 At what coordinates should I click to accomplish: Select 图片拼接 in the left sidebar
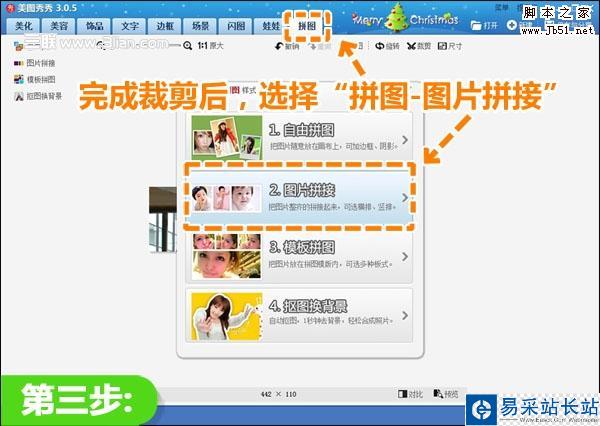[x=34, y=63]
